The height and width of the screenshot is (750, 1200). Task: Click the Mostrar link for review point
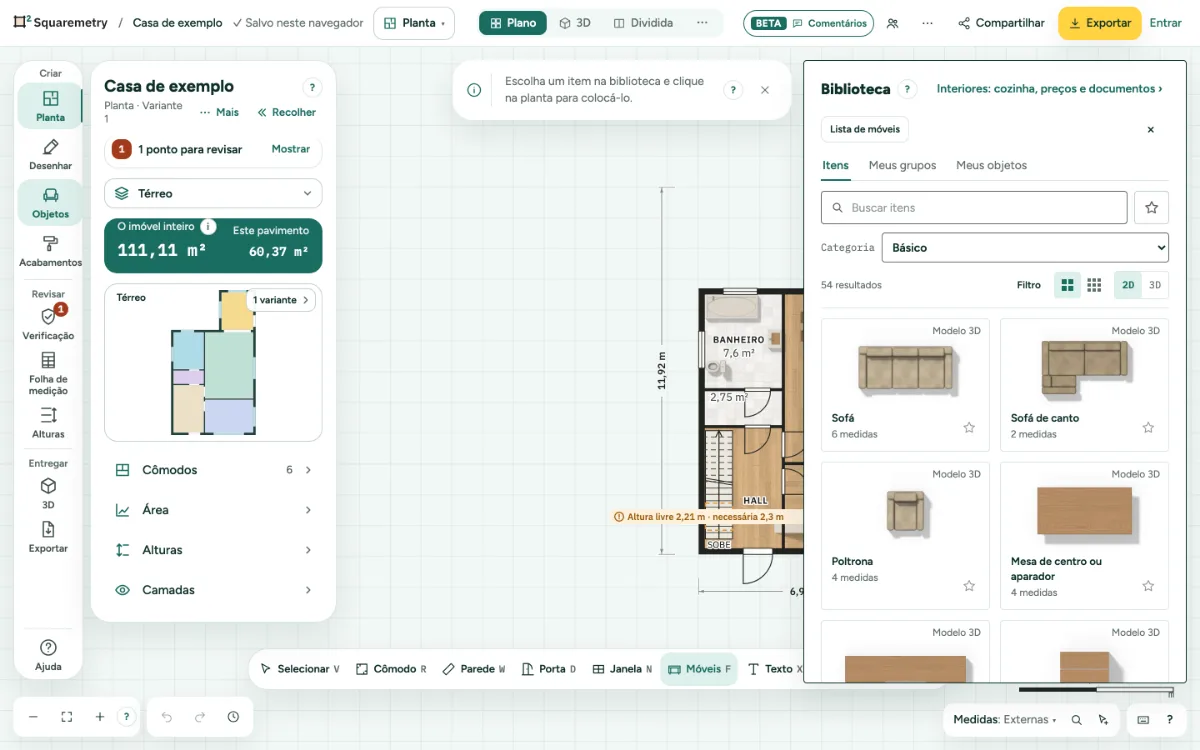point(291,149)
